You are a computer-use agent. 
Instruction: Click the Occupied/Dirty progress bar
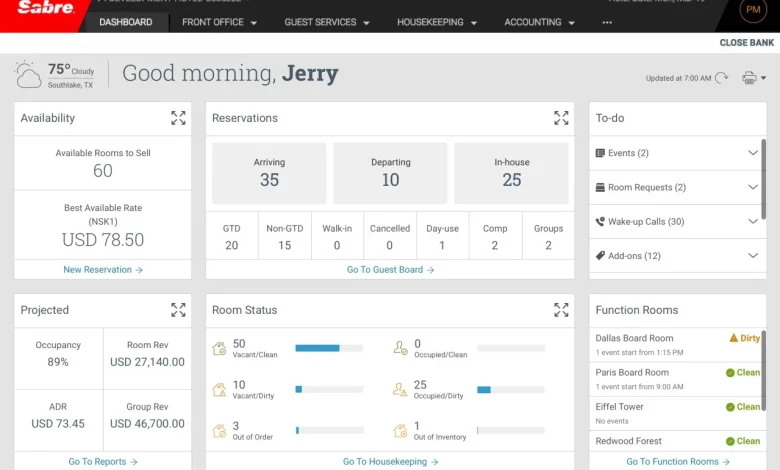510,389
